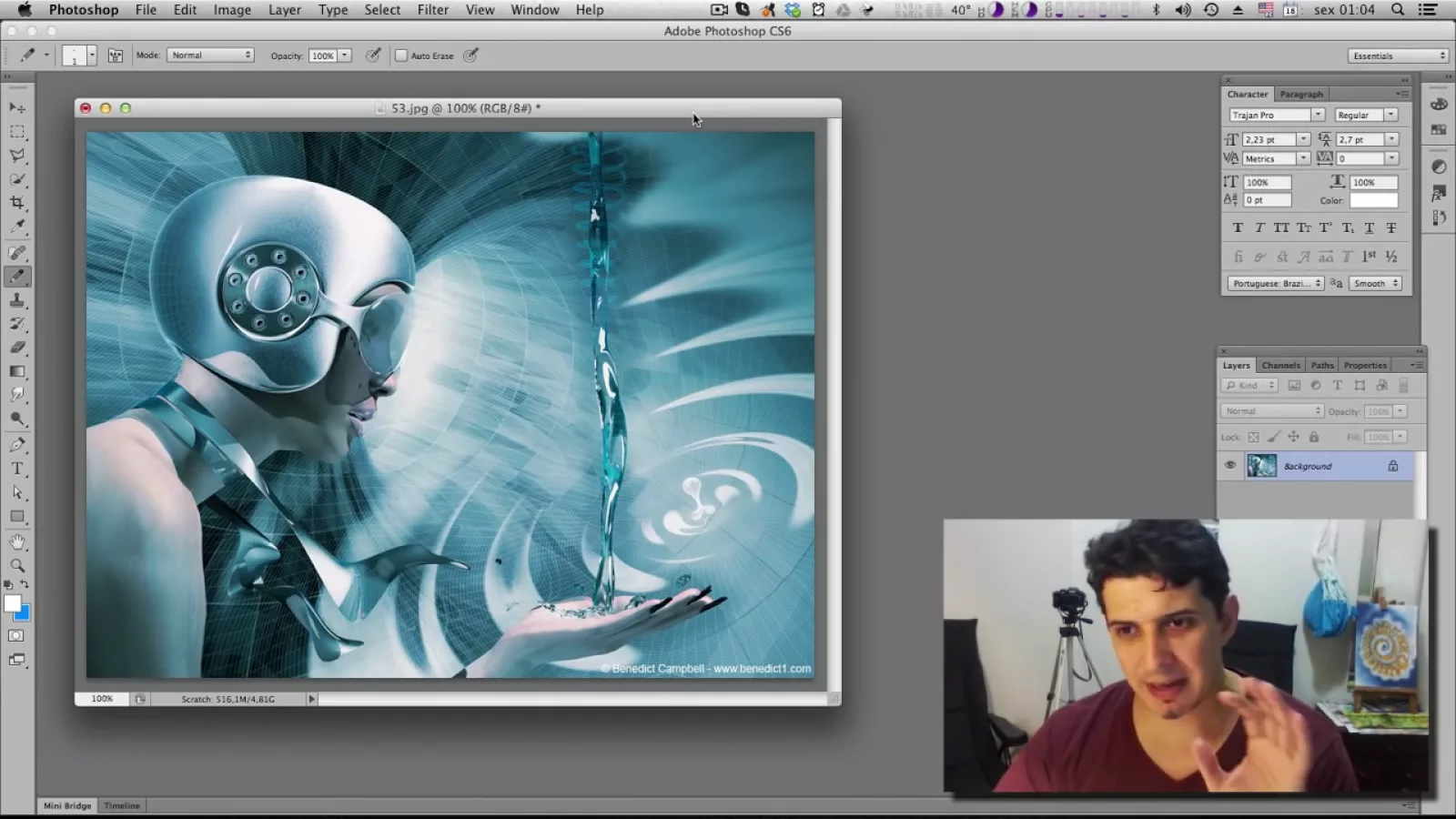This screenshot has height=819, width=1456.
Task: Select the Rectangle shape tool
Action: point(17,516)
